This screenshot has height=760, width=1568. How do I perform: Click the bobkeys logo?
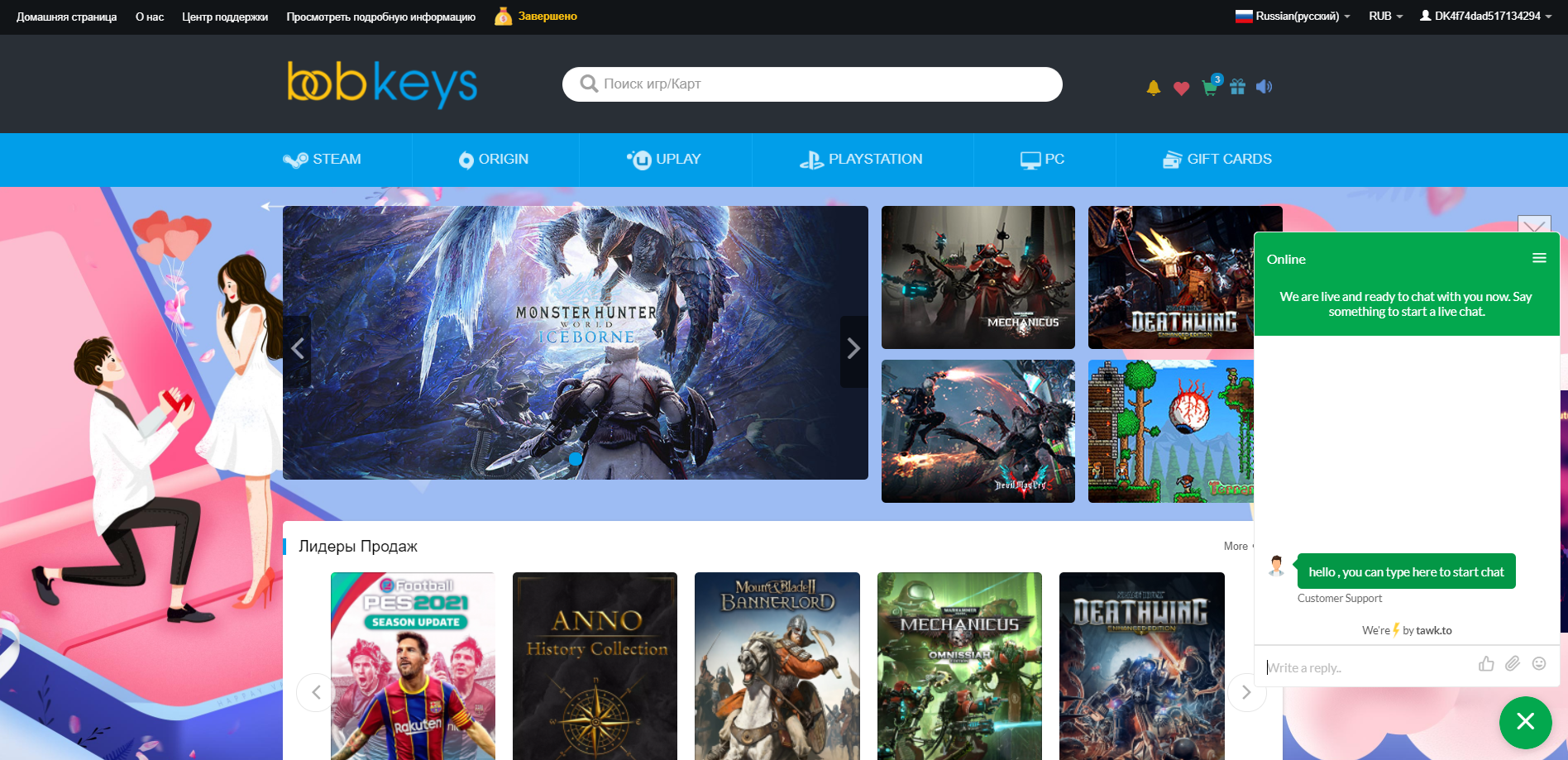(x=382, y=84)
